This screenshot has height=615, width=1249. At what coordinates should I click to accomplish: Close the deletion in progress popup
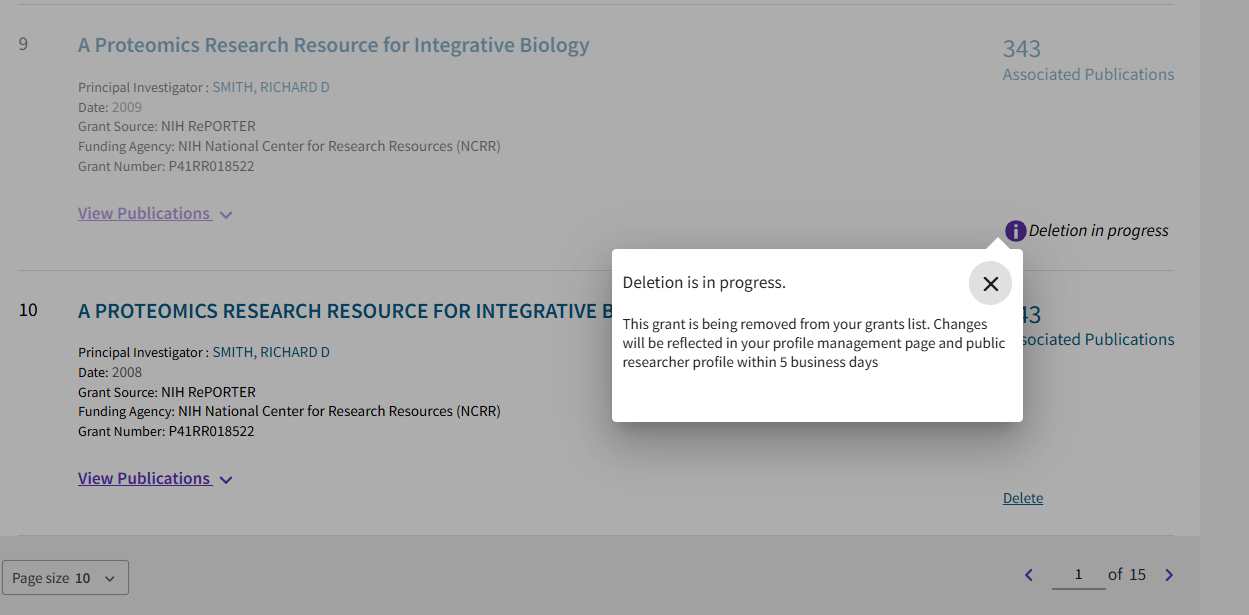(990, 284)
